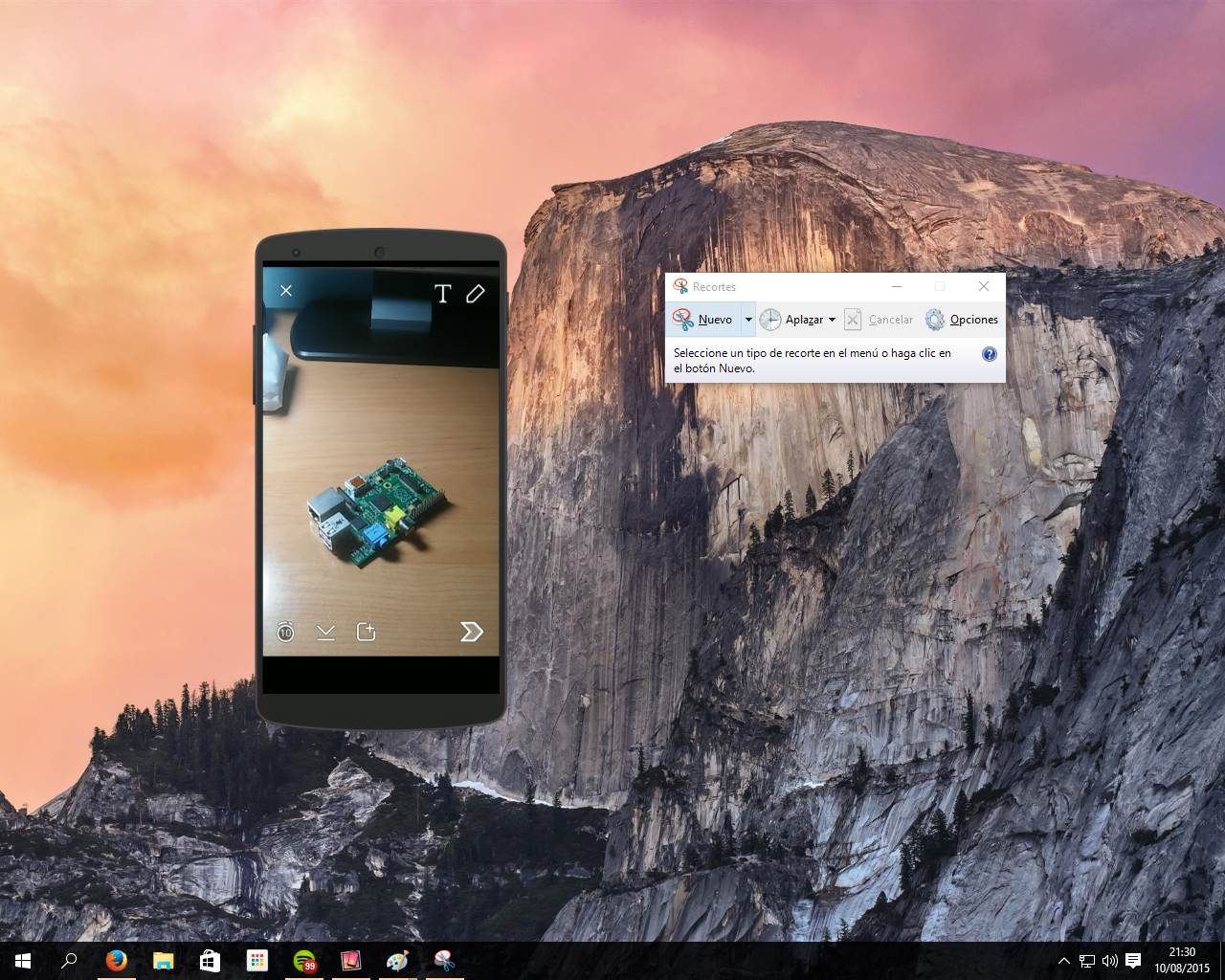Viewport: 1225px width, 980px height.
Task: Click the taskbar clock showing 21:30
Action: click(1182, 960)
